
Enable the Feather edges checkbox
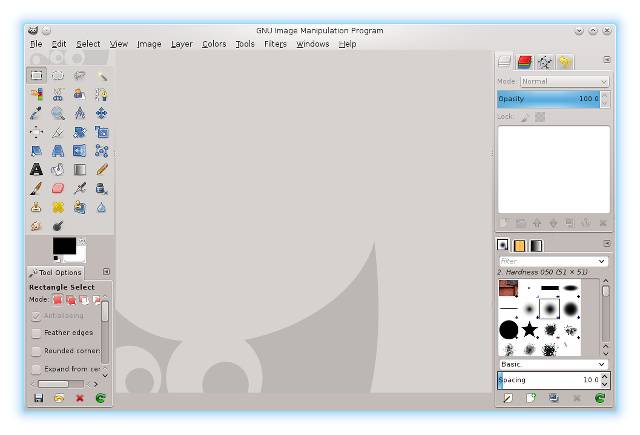tap(36, 333)
